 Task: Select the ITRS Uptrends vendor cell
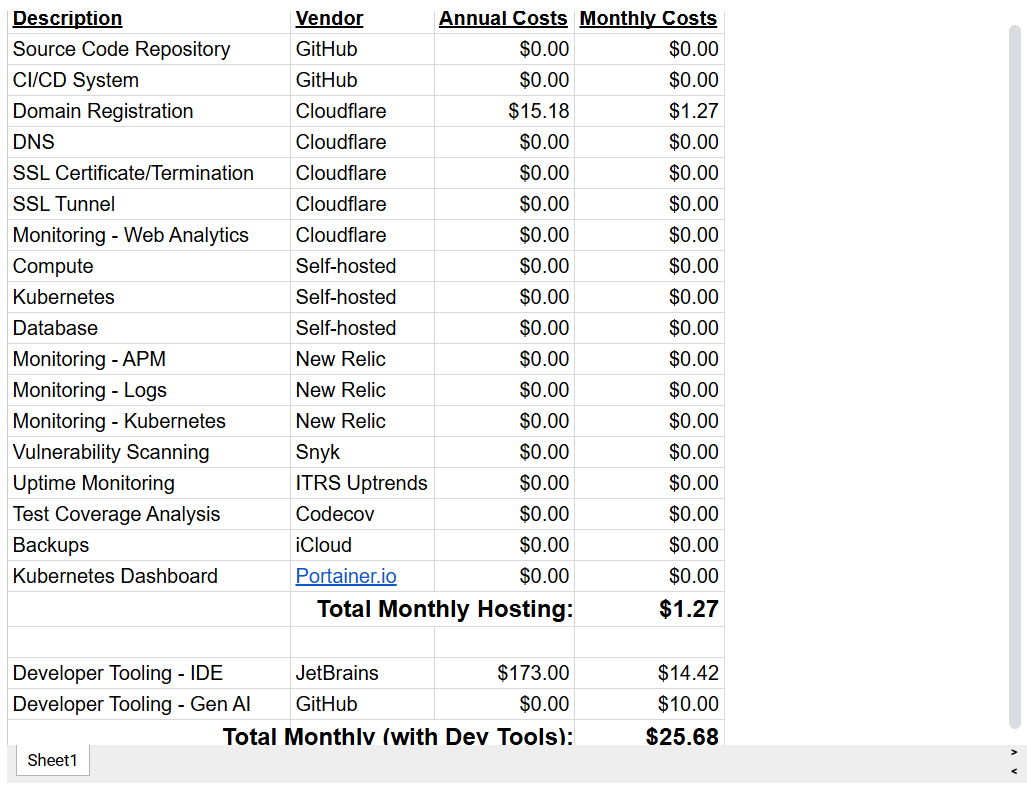click(362, 483)
